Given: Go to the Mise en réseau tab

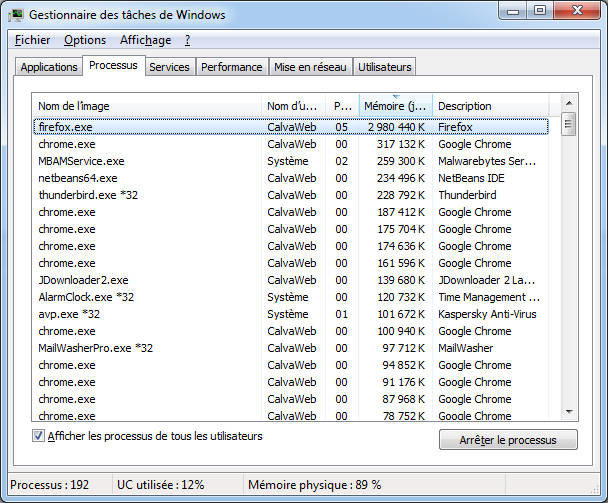Looking at the screenshot, I should 310,67.
